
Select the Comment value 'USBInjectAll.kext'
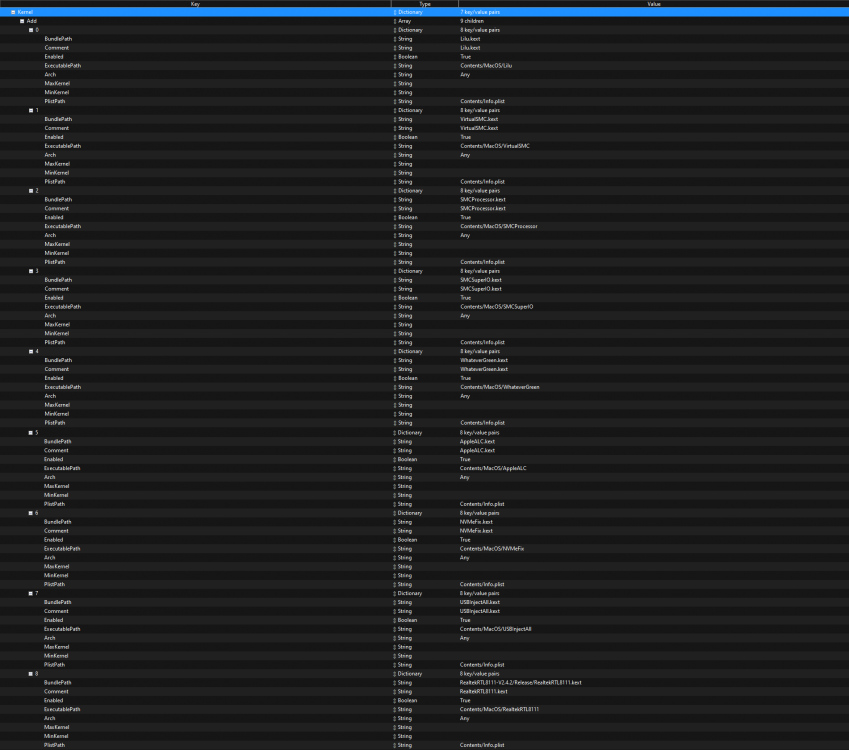pyautogui.click(x=480, y=611)
